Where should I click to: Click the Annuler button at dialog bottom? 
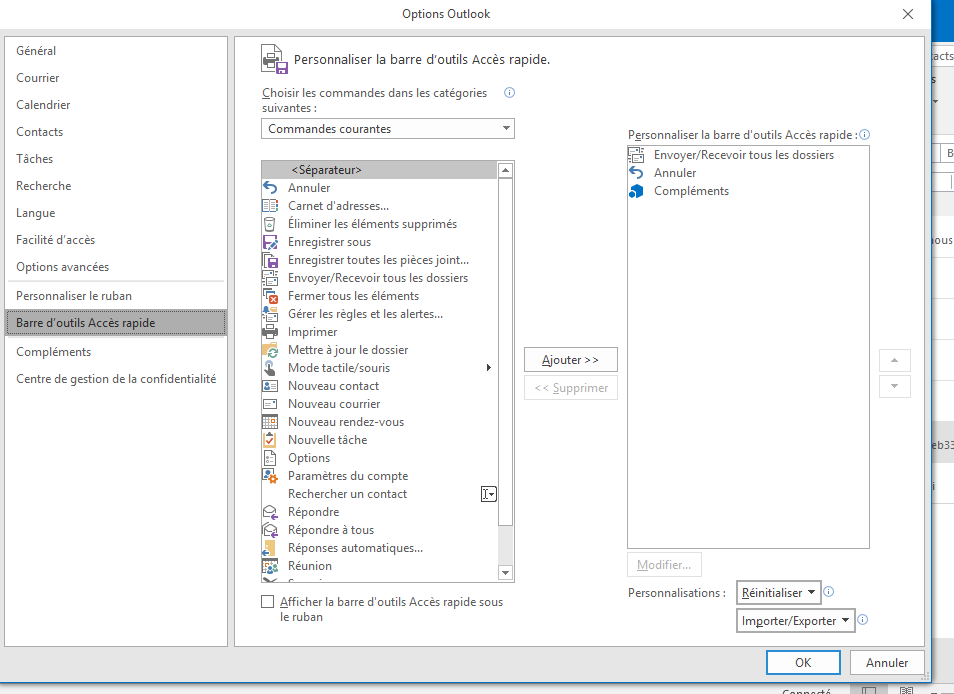(x=887, y=662)
